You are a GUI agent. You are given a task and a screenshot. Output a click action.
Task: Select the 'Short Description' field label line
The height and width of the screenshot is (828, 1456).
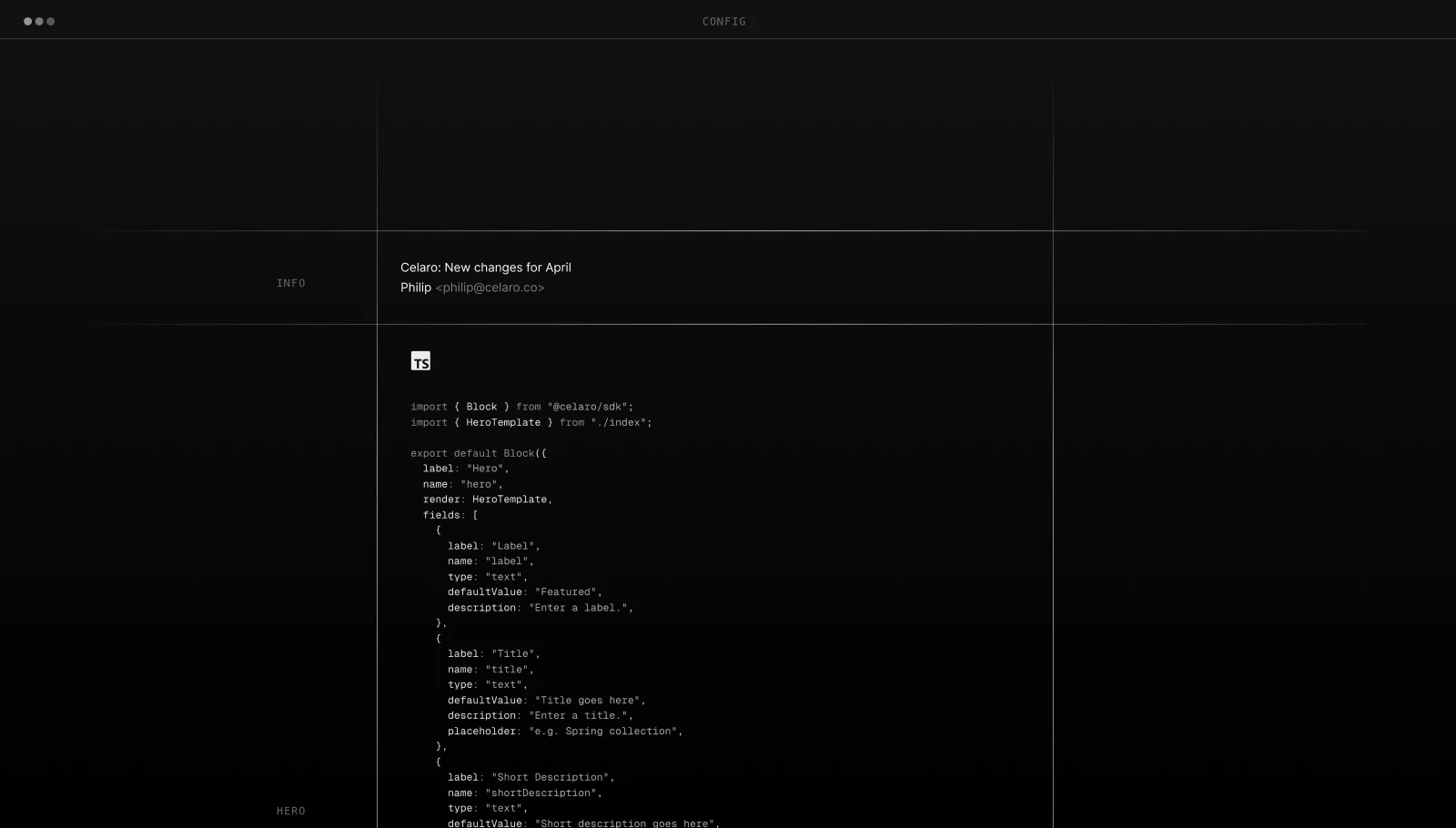531,777
